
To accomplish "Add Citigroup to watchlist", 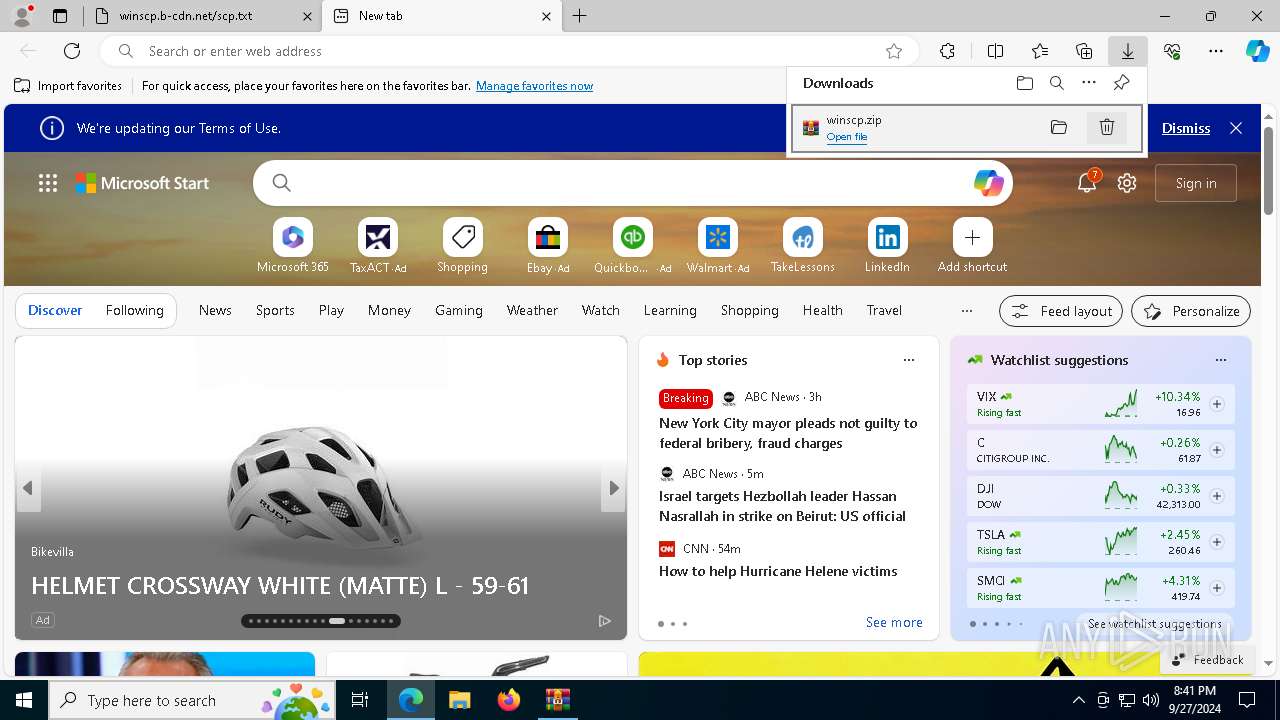I will click(x=1217, y=450).
